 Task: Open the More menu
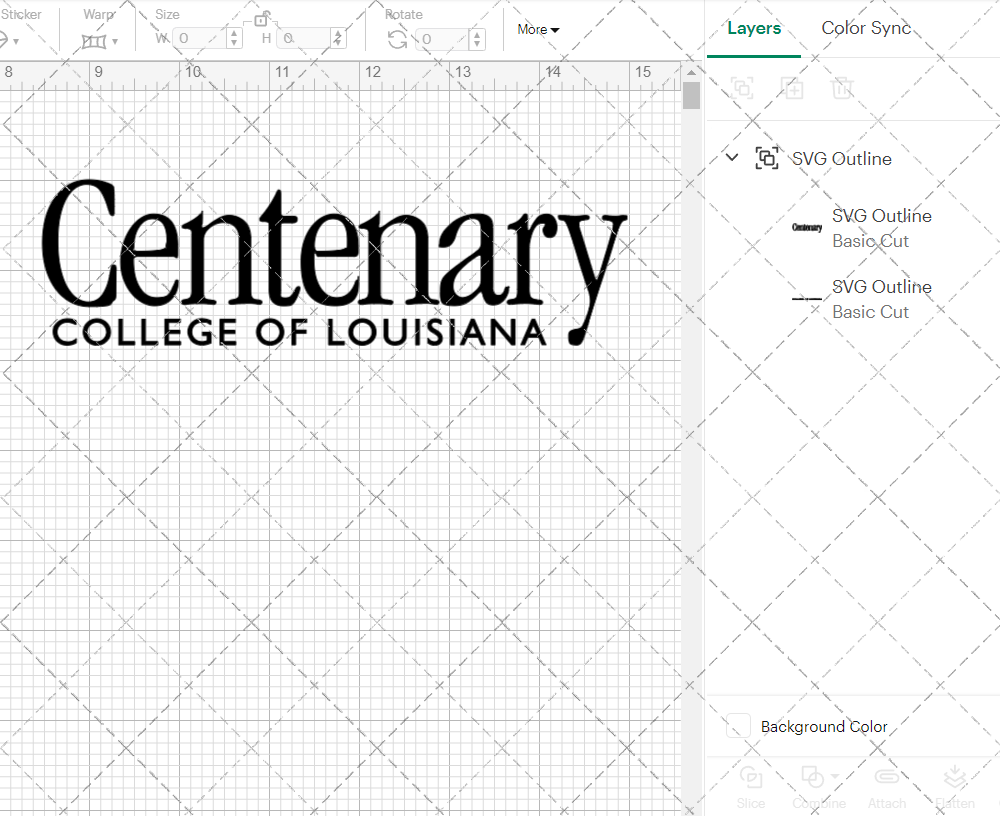pos(537,30)
